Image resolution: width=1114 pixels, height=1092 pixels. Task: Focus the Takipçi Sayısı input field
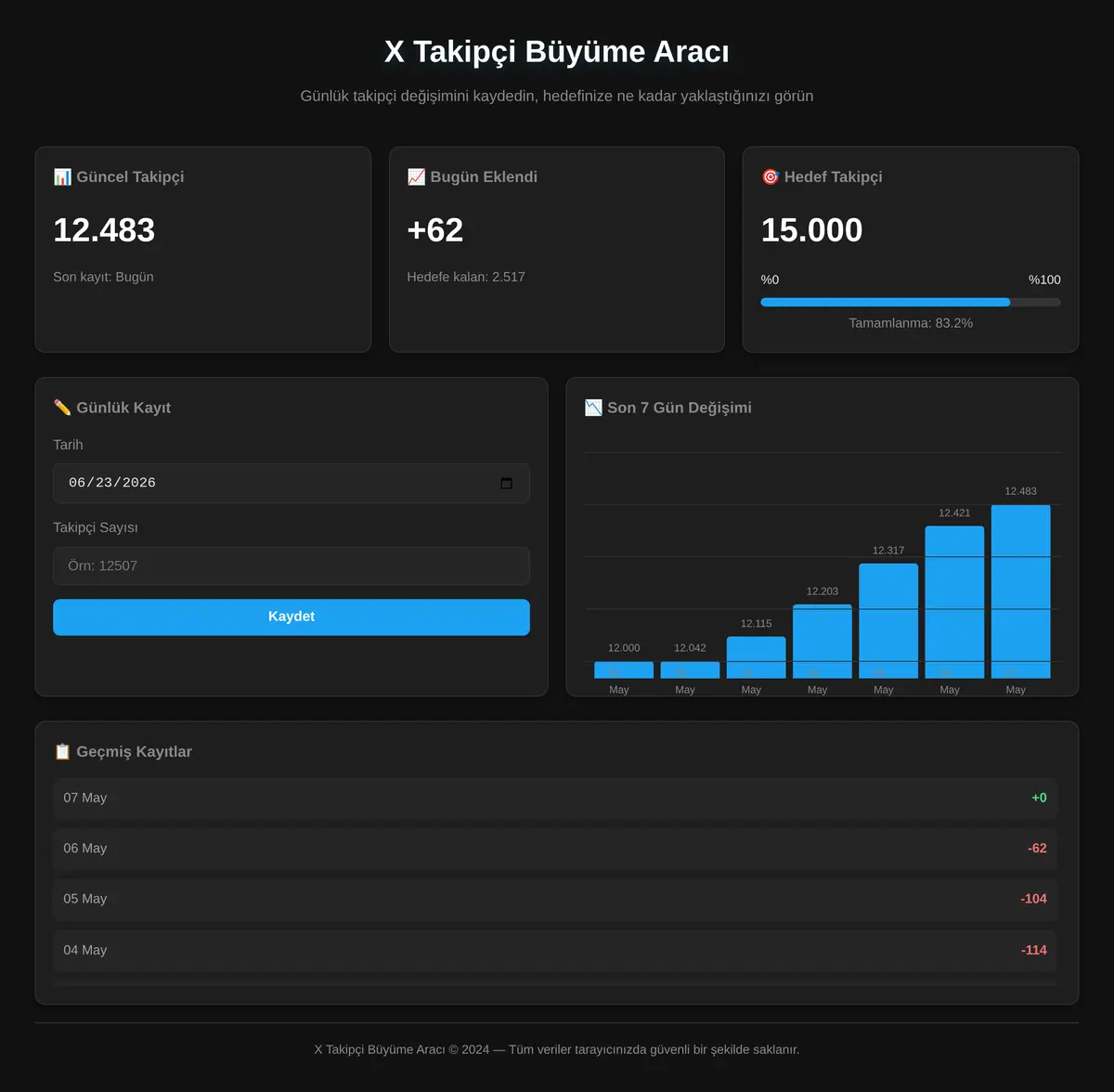click(x=291, y=565)
